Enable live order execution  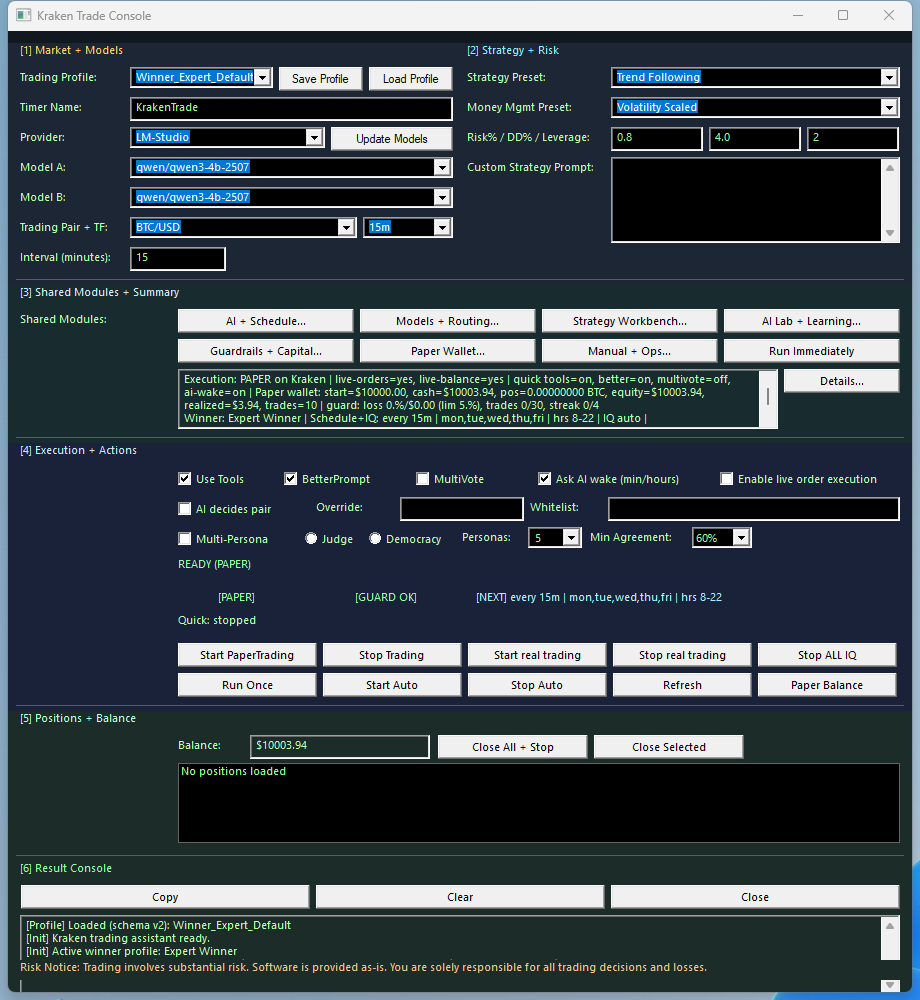click(726, 478)
